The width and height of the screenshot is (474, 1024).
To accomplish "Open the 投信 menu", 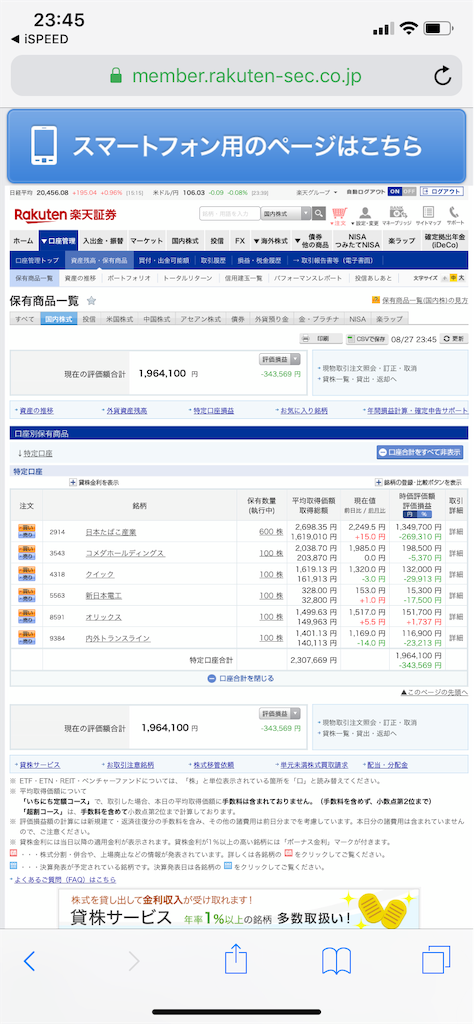I will point(217,240).
